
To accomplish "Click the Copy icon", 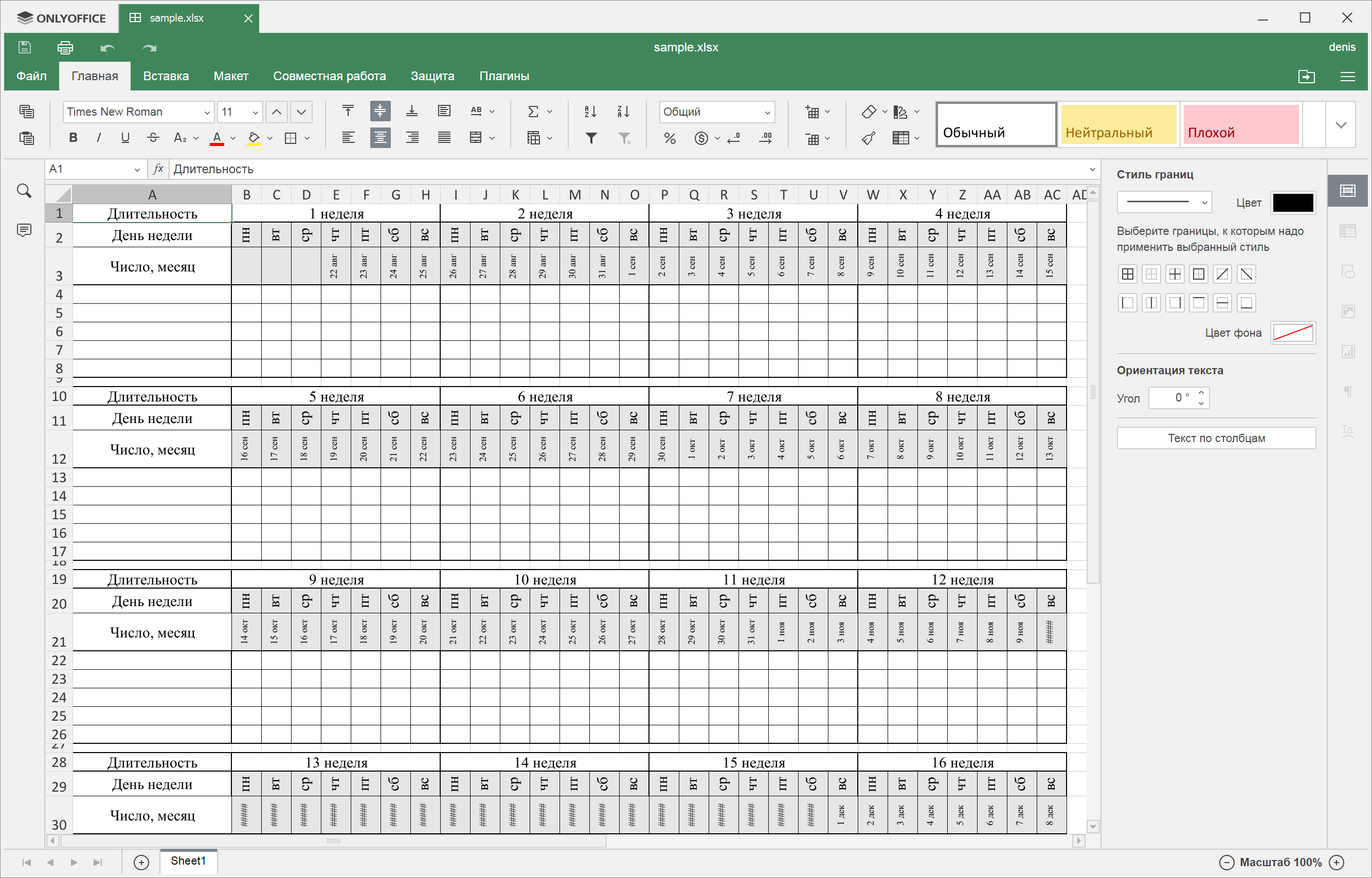I will pyautogui.click(x=27, y=112).
